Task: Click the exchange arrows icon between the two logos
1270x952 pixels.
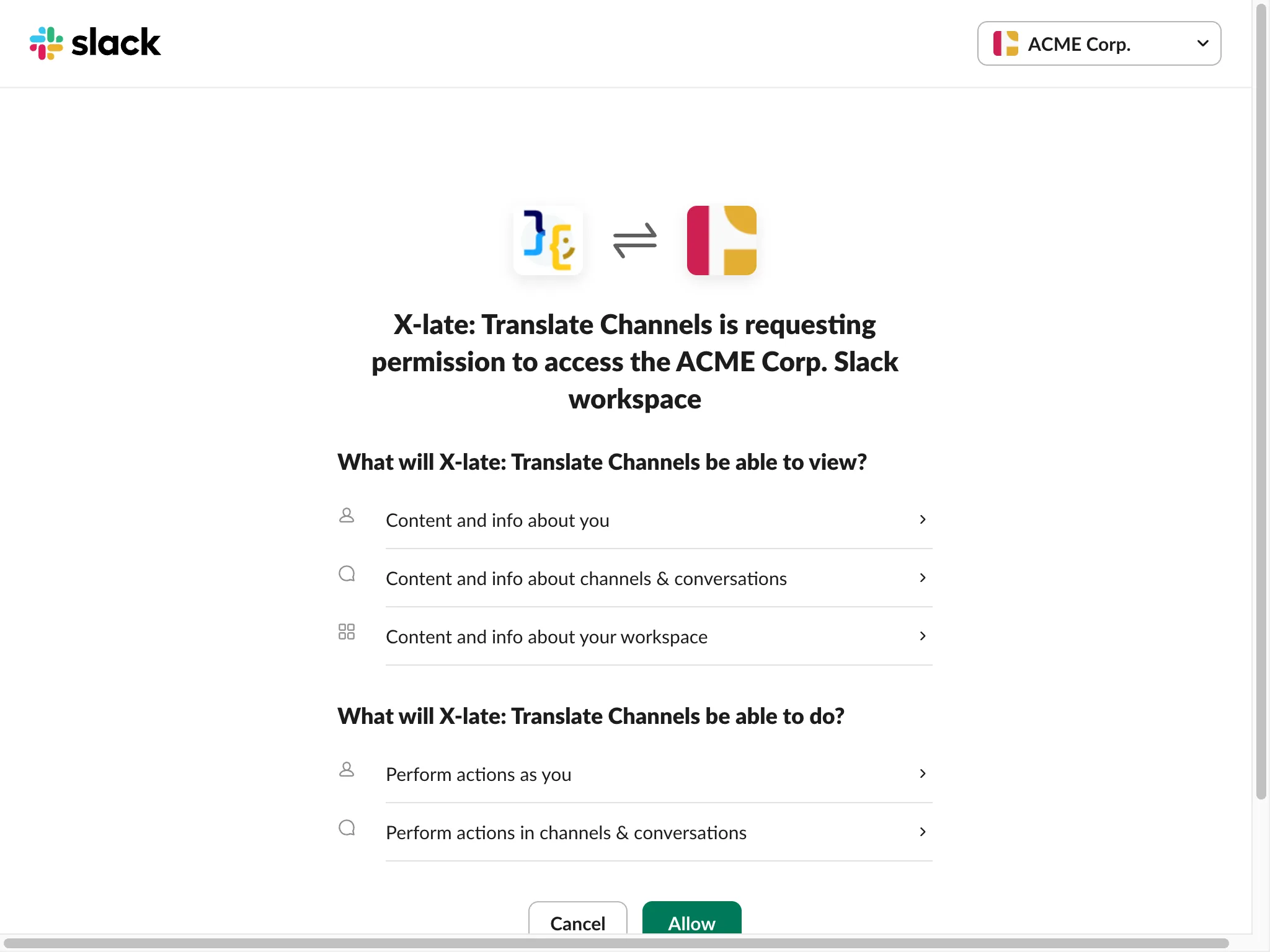Action: pos(635,240)
